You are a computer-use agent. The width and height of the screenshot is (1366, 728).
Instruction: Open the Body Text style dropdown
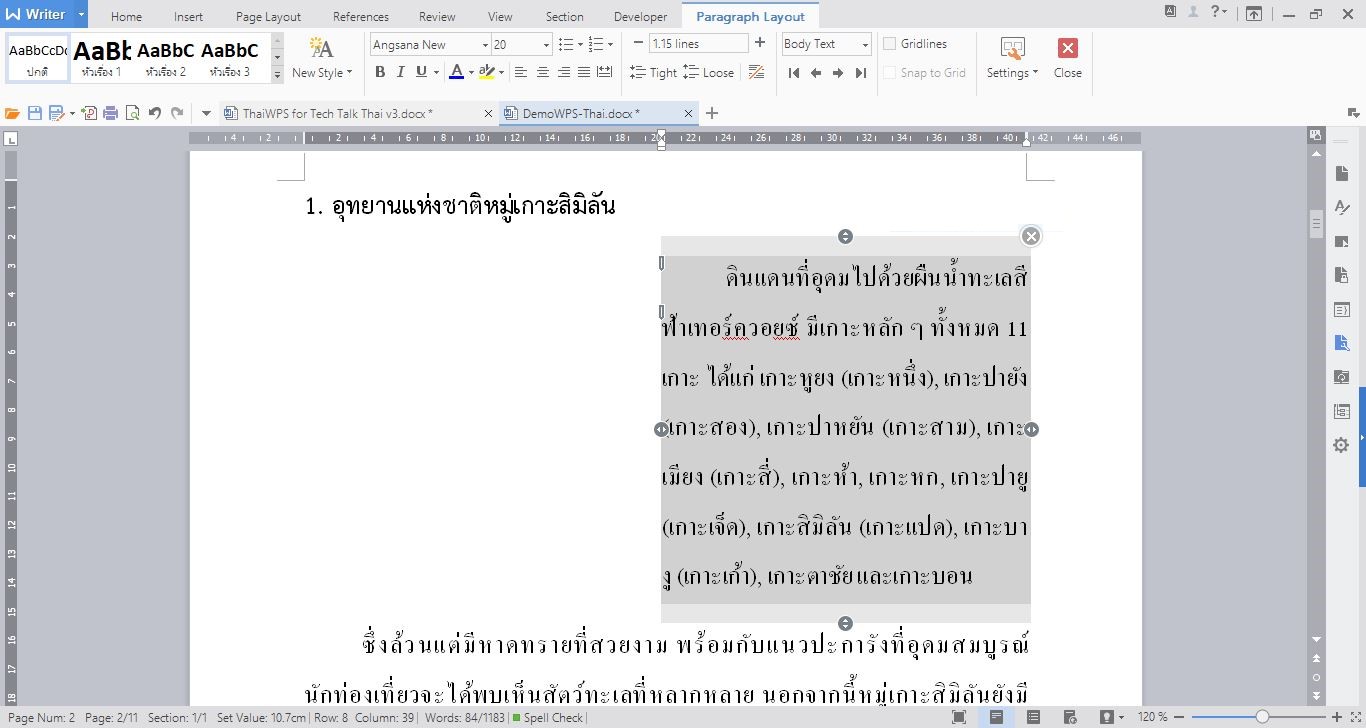[865, 45]
